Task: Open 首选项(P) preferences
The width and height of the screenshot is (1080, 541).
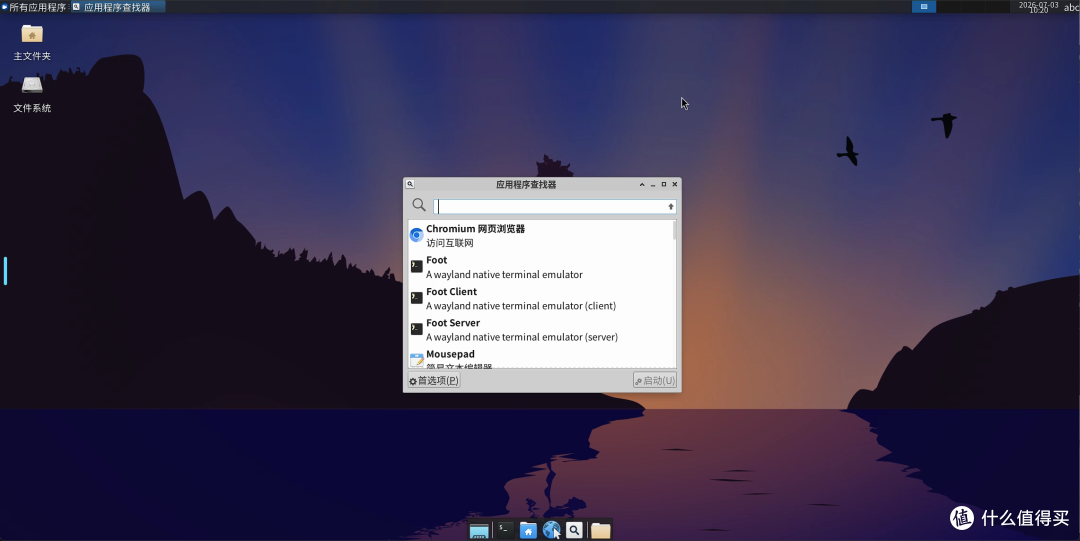Action: click(x=434, y=380)
